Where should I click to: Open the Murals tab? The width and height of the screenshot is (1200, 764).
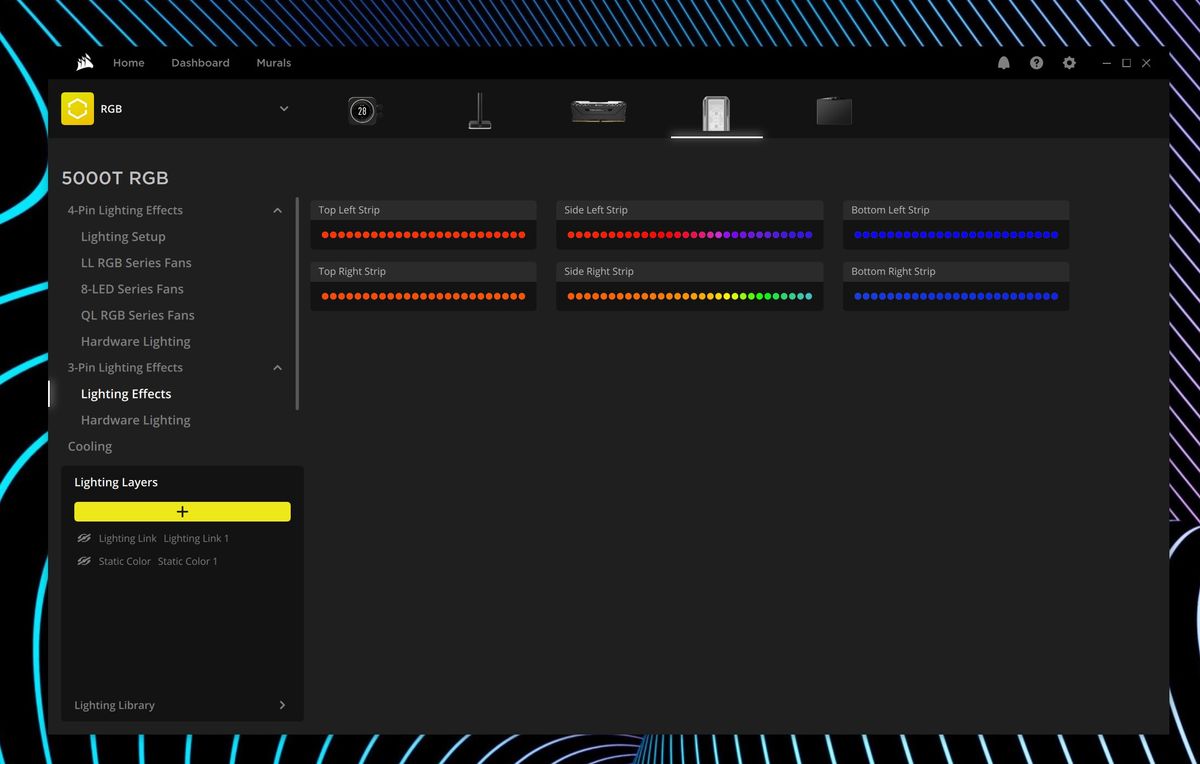[x=273, y=62]
